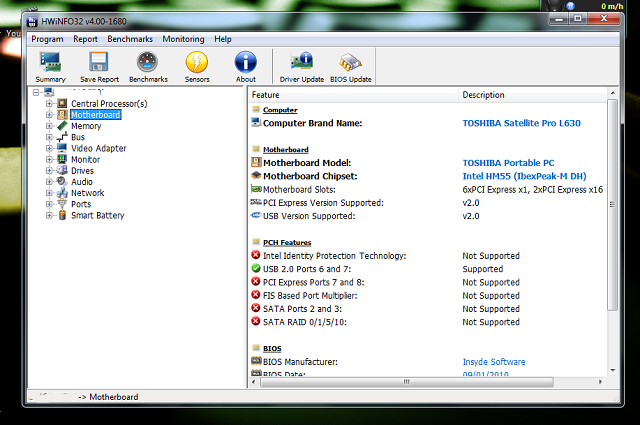Click the Feature column header
The image size is (640, 425).
[353, 95]
